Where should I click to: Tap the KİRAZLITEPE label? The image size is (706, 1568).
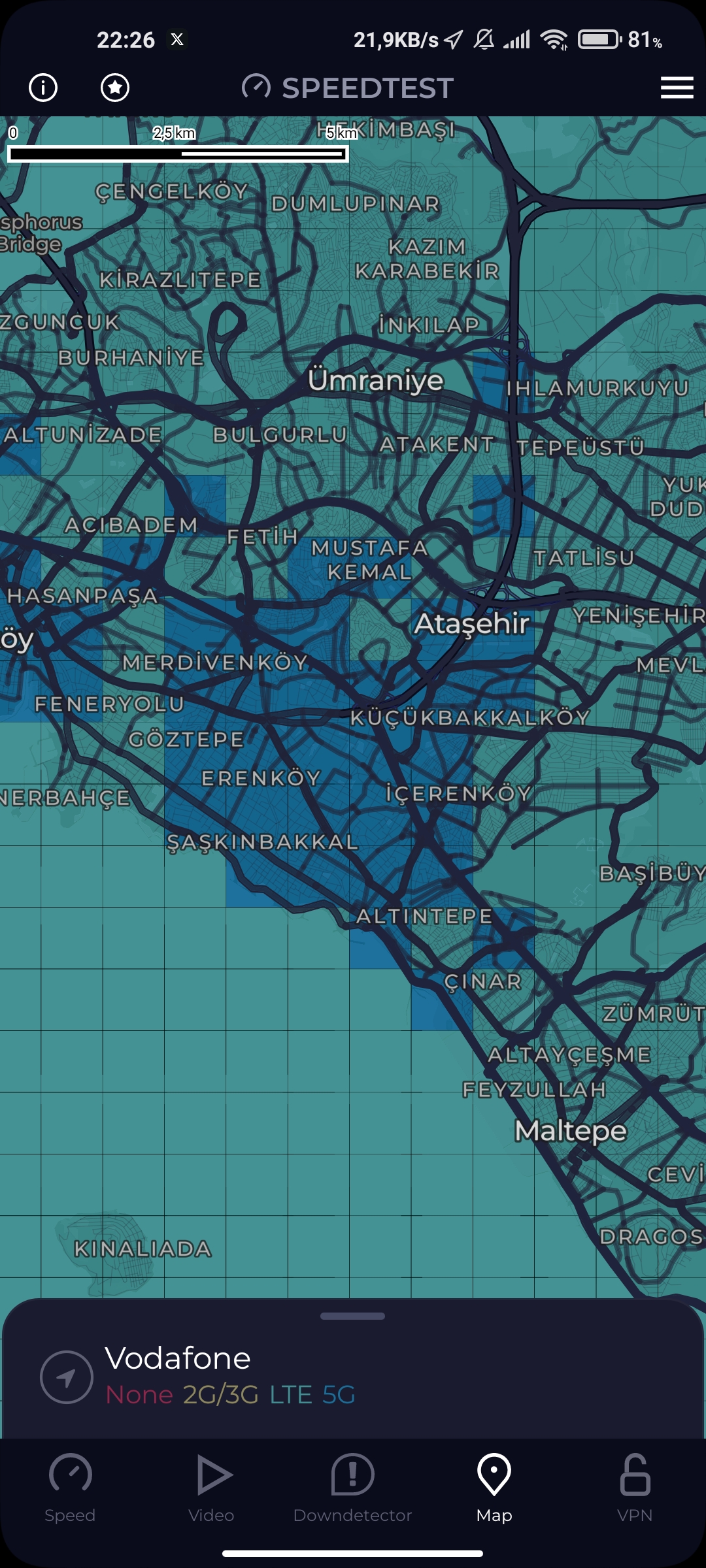point(180,280)
